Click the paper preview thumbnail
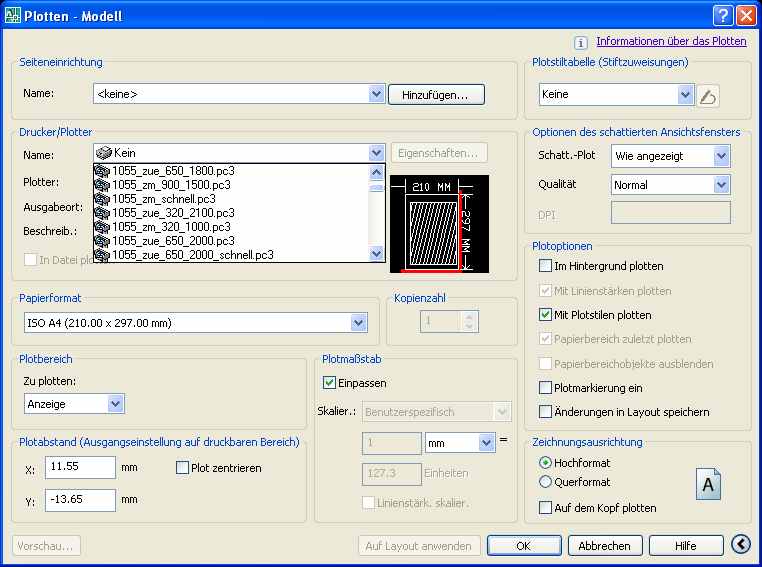Screen dimensions: 762x567 pos(439,224)
